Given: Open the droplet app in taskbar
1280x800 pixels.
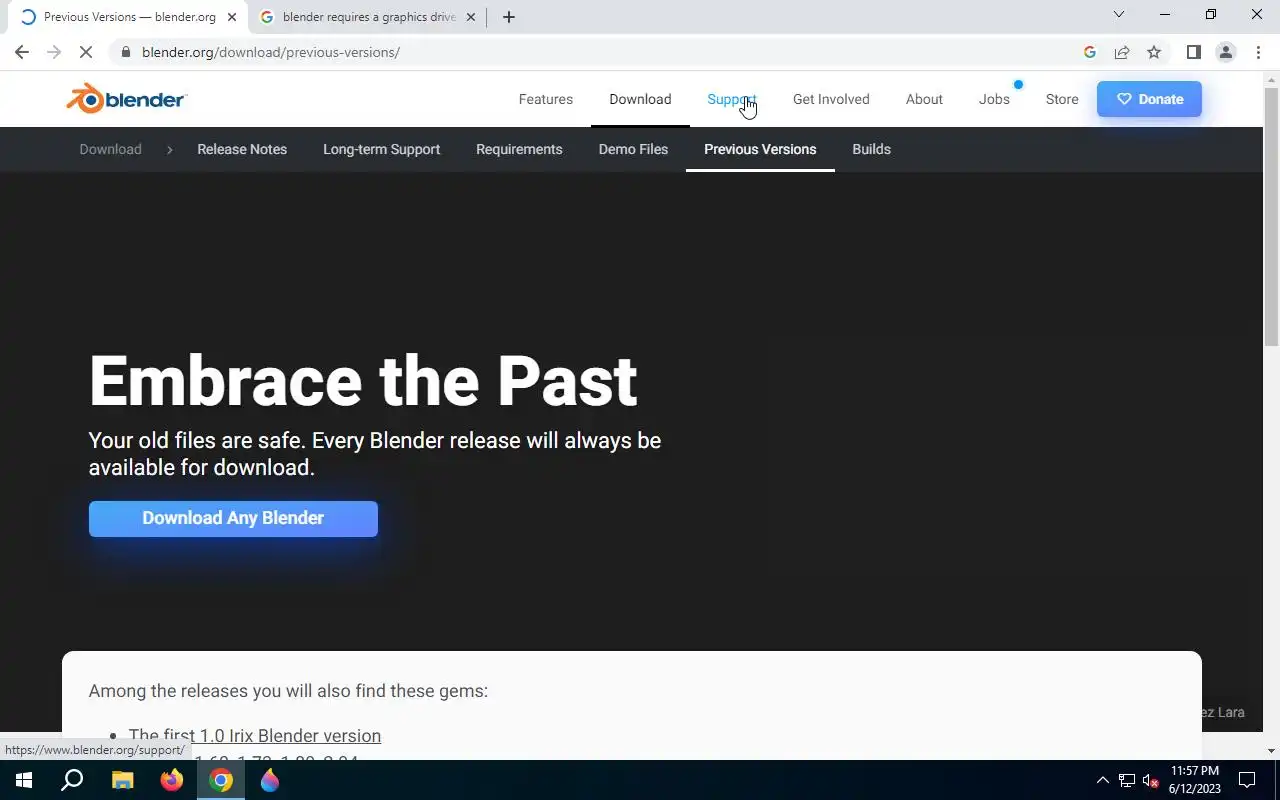Looking at the screenshot, I should pyautogui.click(x=270, y=780).
